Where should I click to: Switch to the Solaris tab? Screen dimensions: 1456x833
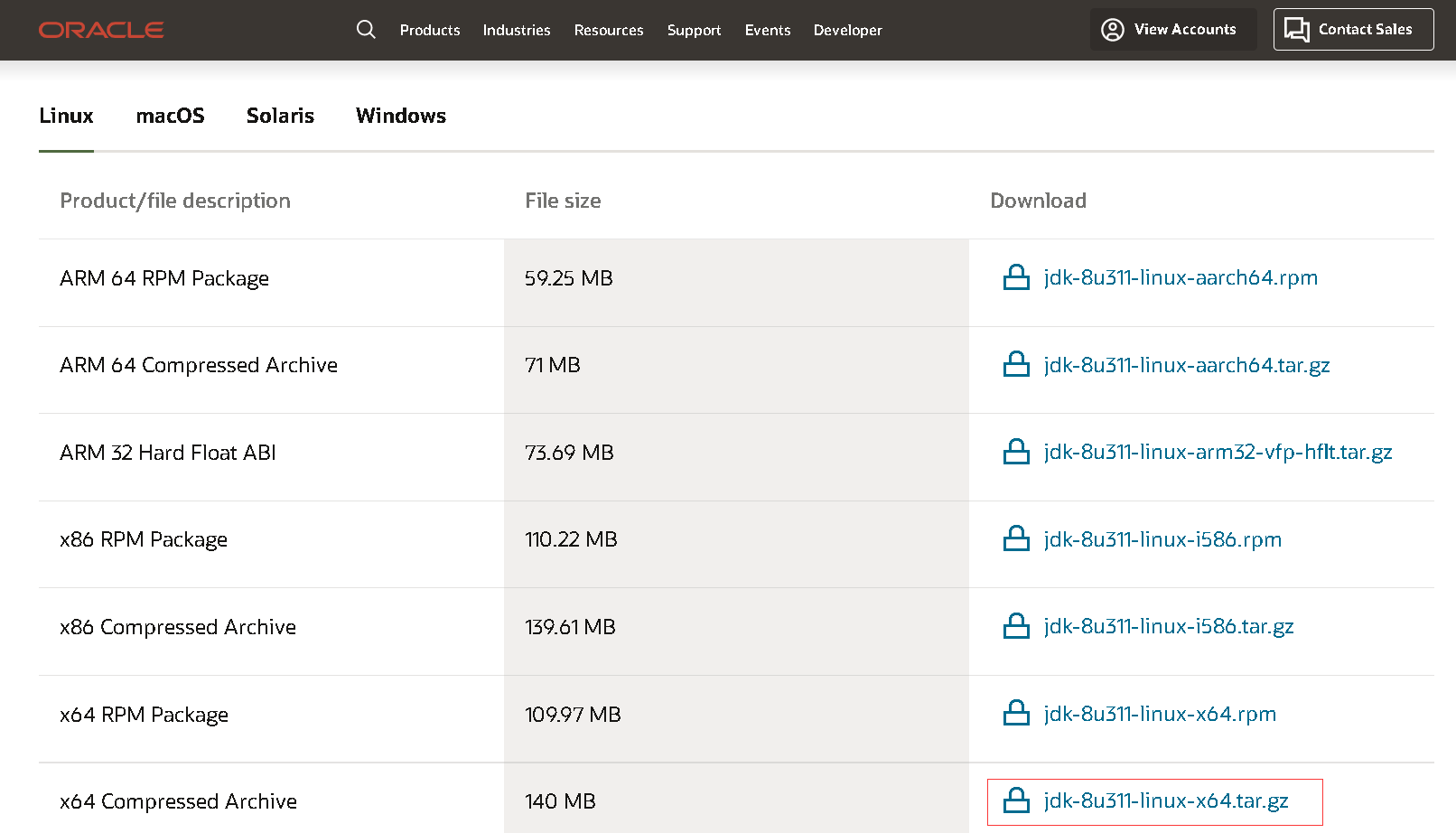(281, 116)
